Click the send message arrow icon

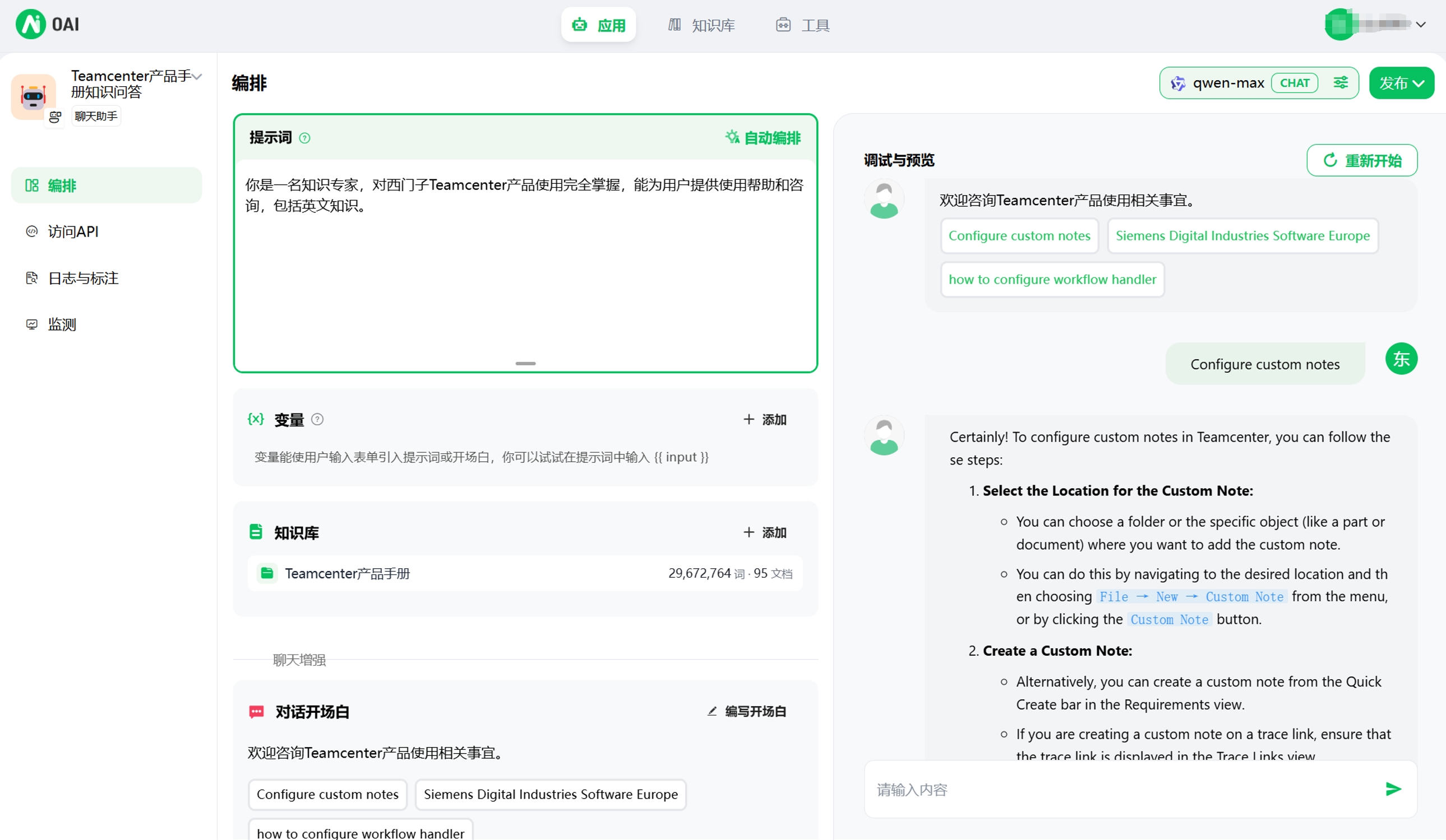point(1394,790)
